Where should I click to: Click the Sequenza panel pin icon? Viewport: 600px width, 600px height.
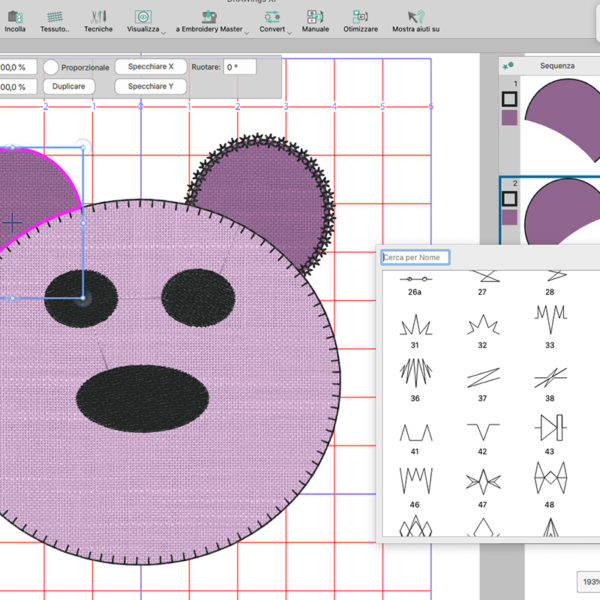coord(508,66)
